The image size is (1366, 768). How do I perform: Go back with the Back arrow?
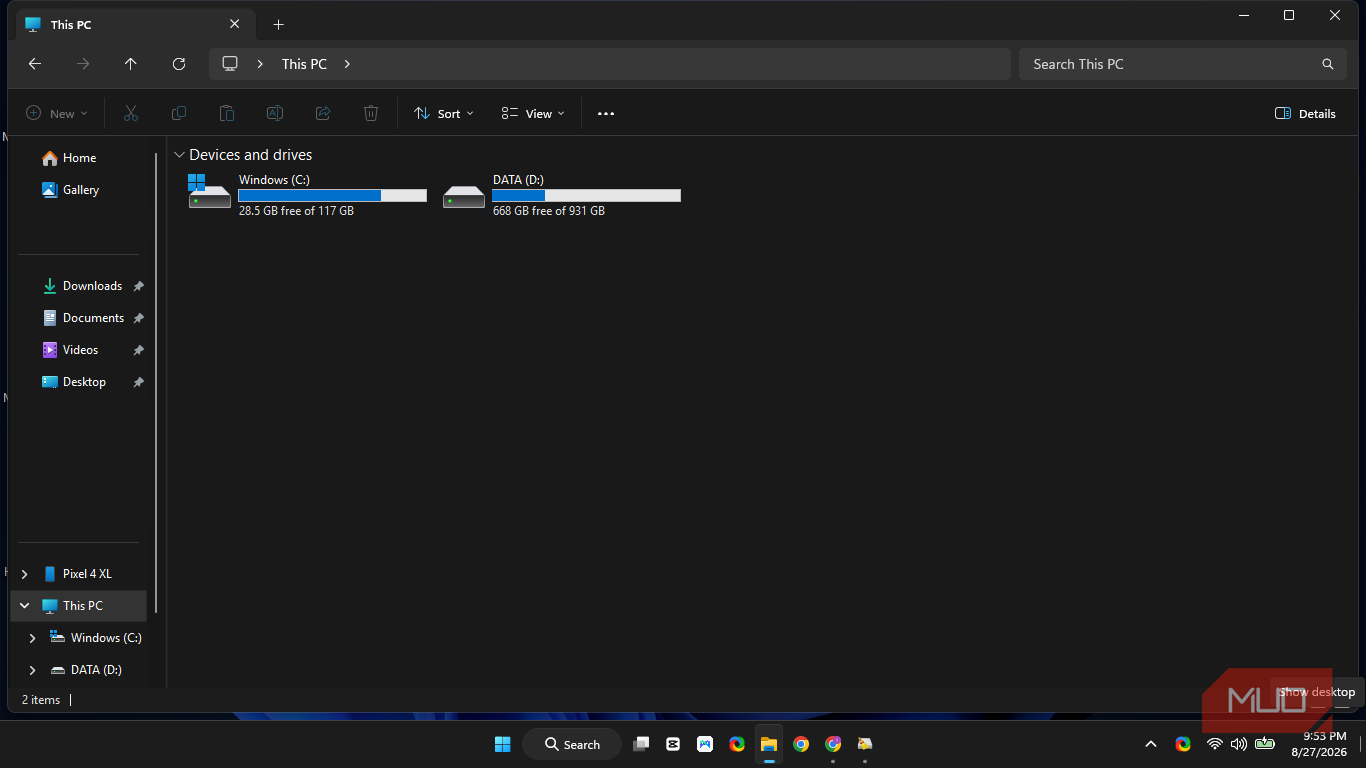coord(35,64)
